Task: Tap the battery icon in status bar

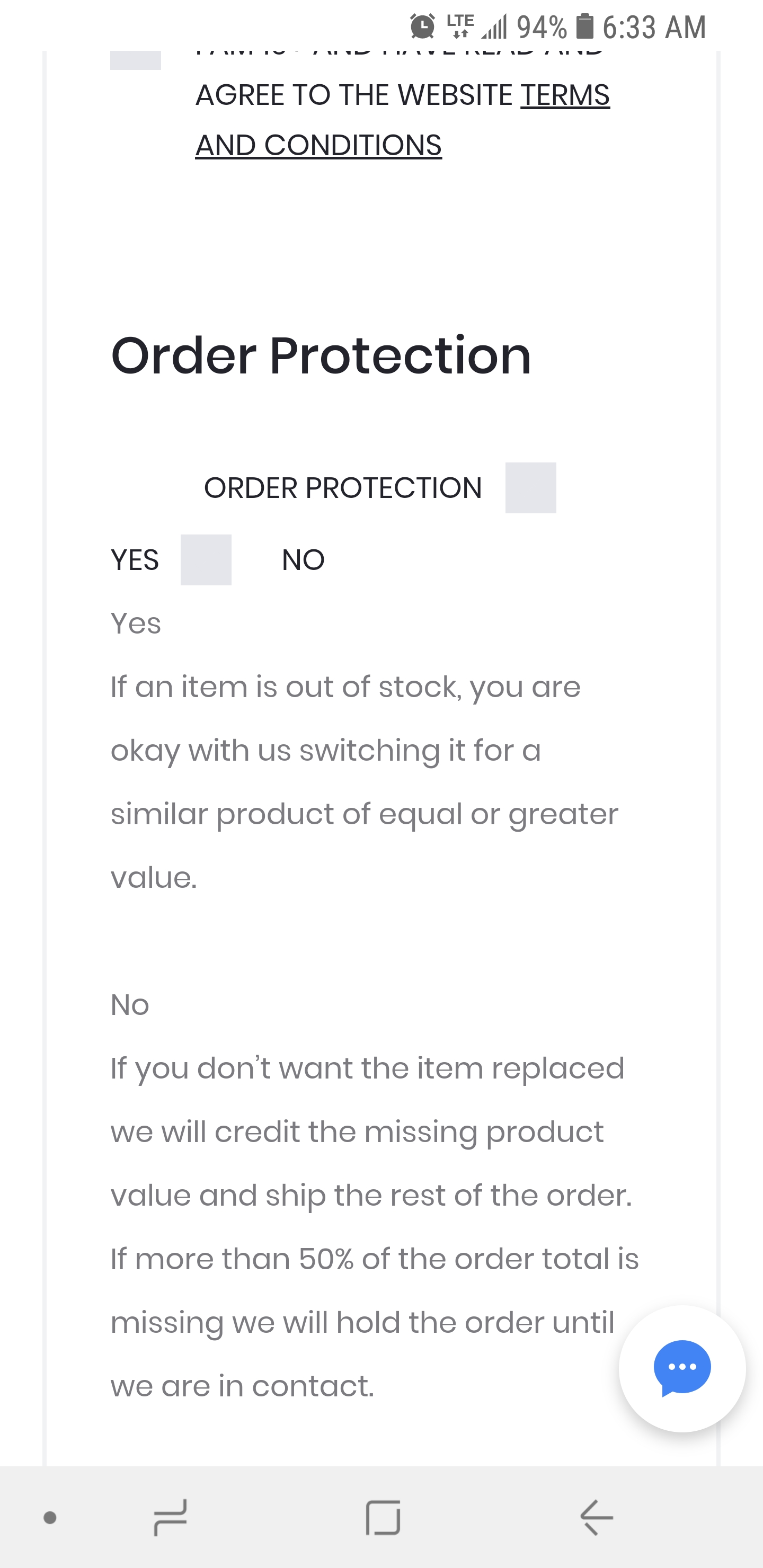Action: point(584,27)
